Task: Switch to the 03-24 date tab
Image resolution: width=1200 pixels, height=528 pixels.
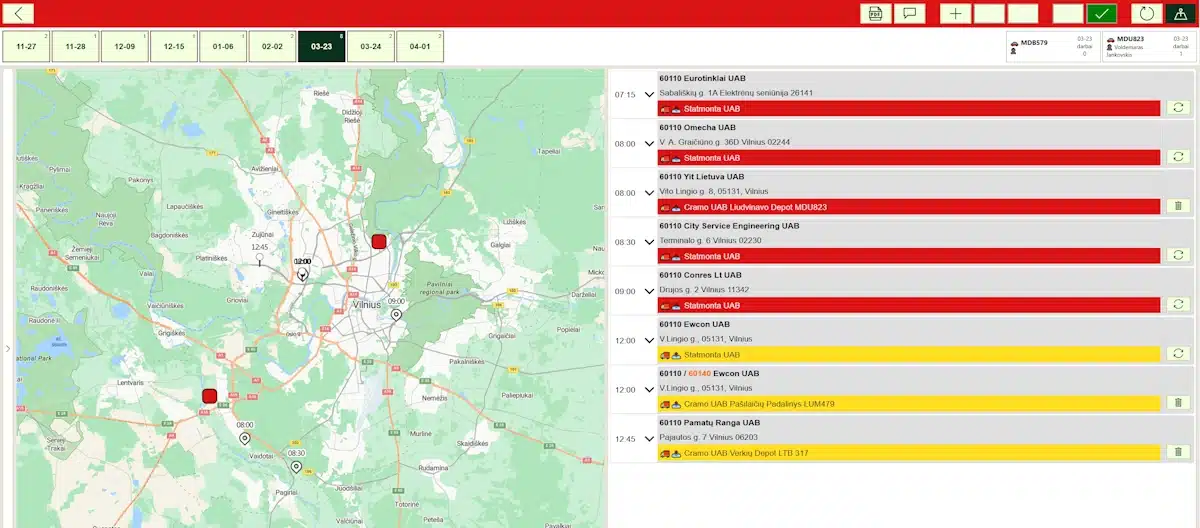Action: click(371, 46)
